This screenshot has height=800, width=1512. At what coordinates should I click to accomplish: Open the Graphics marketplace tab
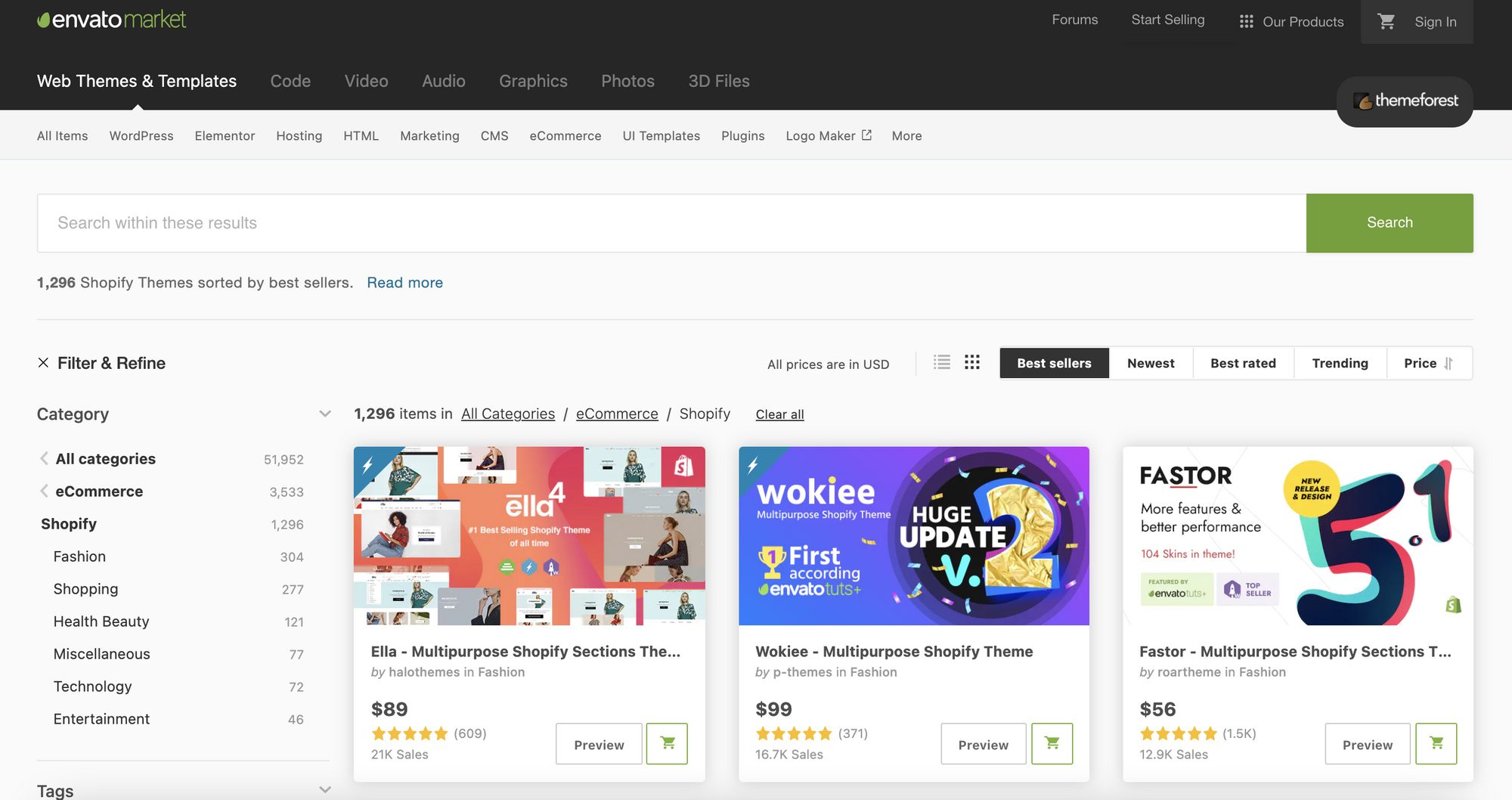click(533, 81)
